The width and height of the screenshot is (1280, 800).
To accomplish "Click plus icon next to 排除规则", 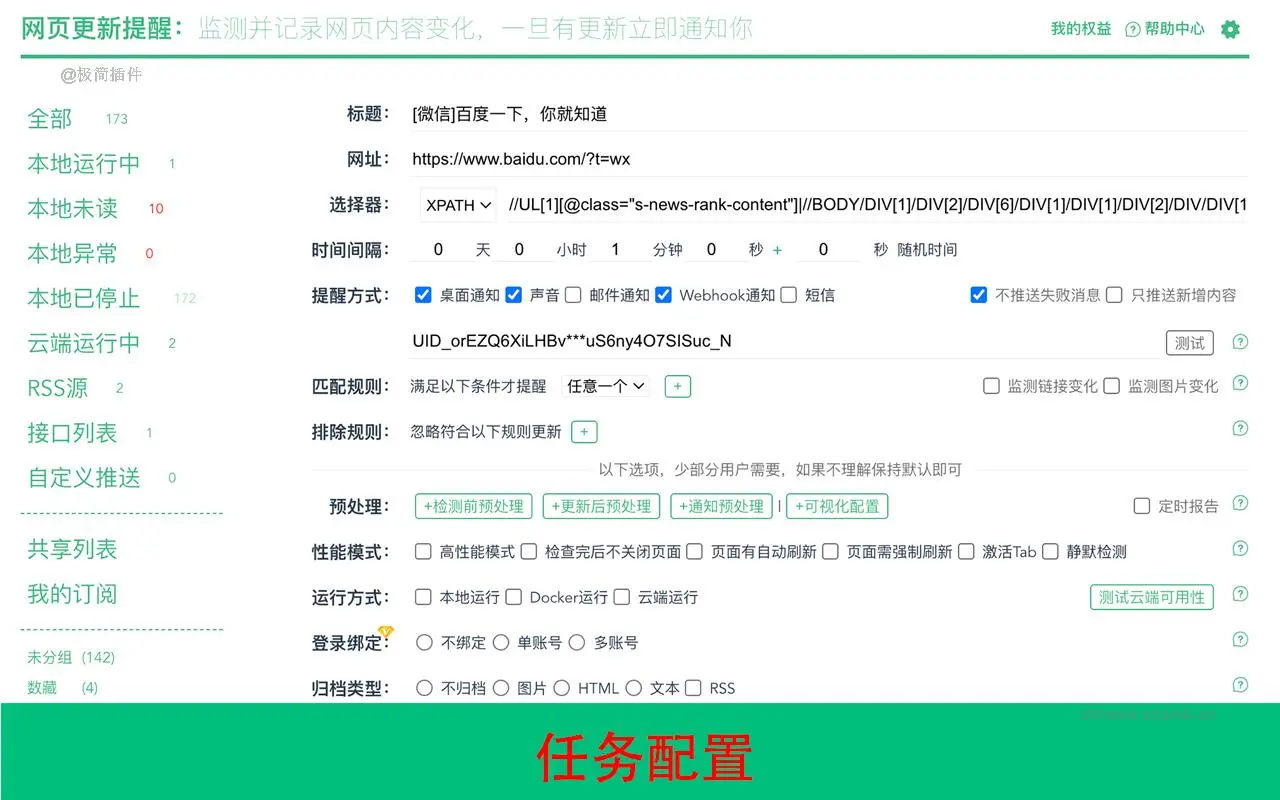I will [584, 431].
